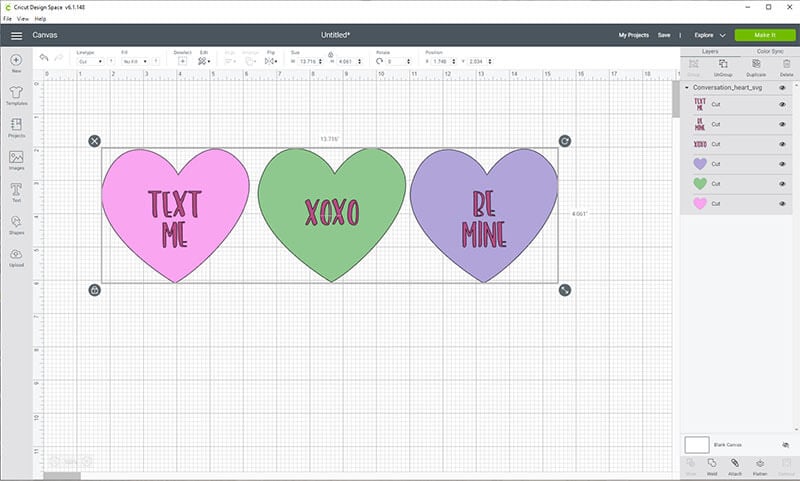Viewport: 800px width, 481px height.
Task: Click the green Make It button
Action: [x=764, y=35]
